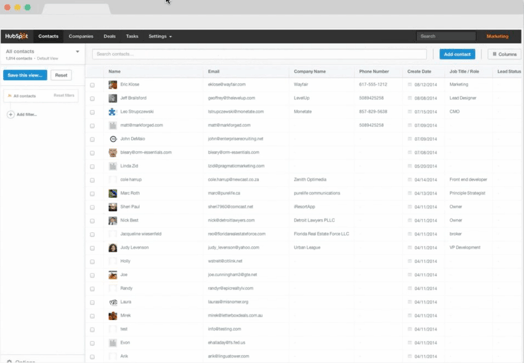Focus the Search contacts field

[x=259, y=54]
